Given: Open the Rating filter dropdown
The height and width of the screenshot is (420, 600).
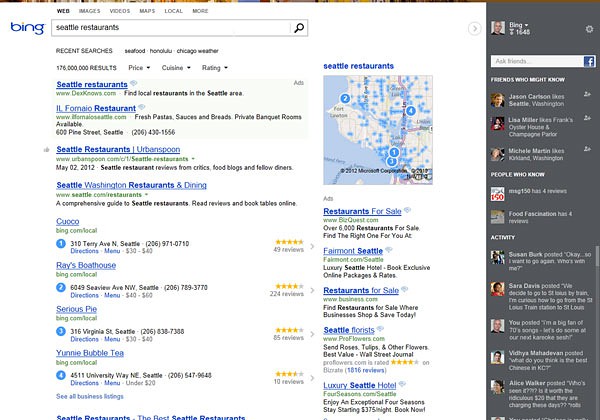Looking at the screenshot, I should (x=216, y=67).
